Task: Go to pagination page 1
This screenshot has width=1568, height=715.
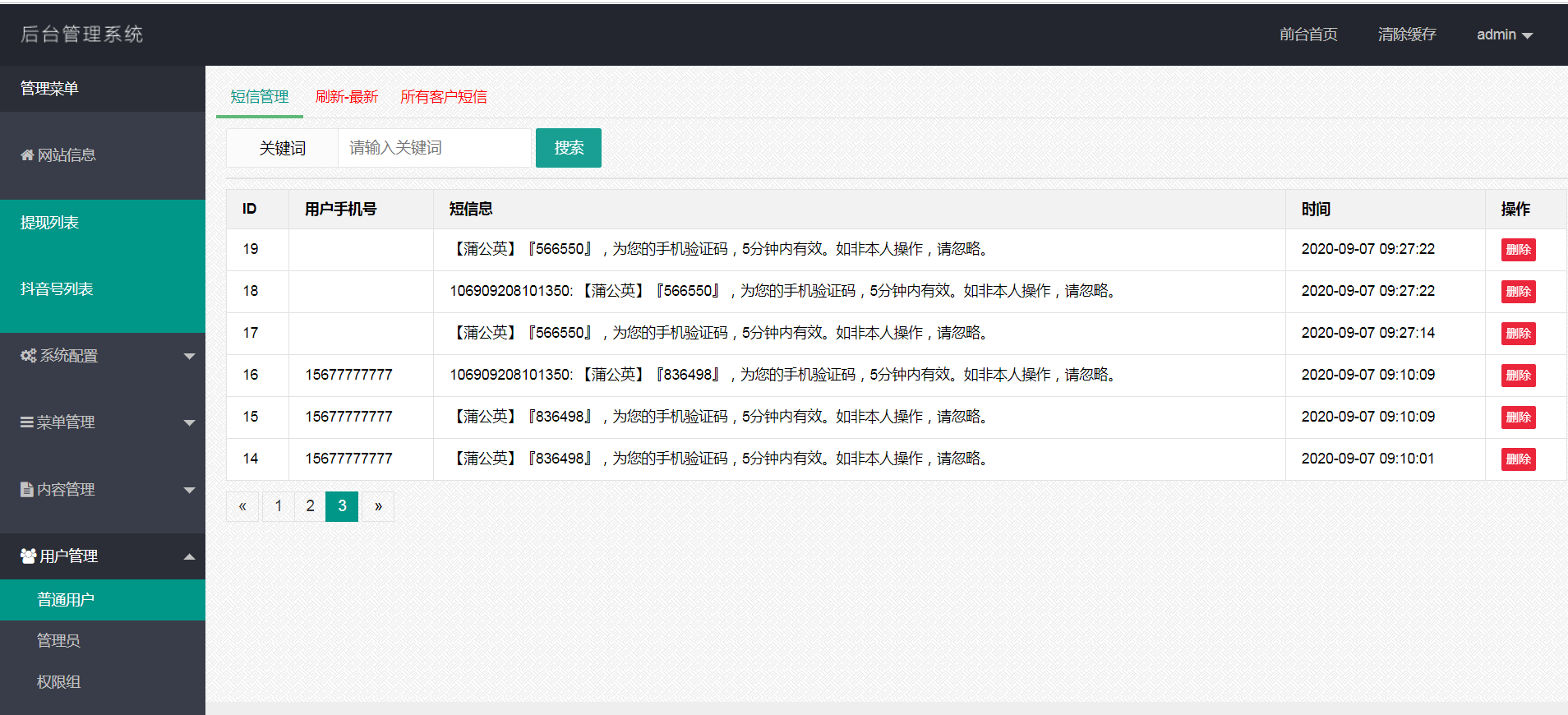Action: tap(279, 506)
